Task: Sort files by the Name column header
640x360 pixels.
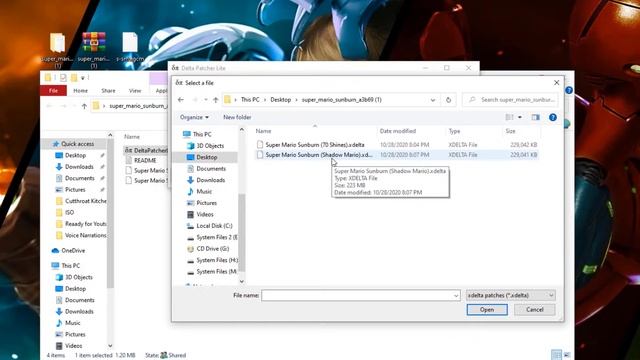Action: point(263,131)
